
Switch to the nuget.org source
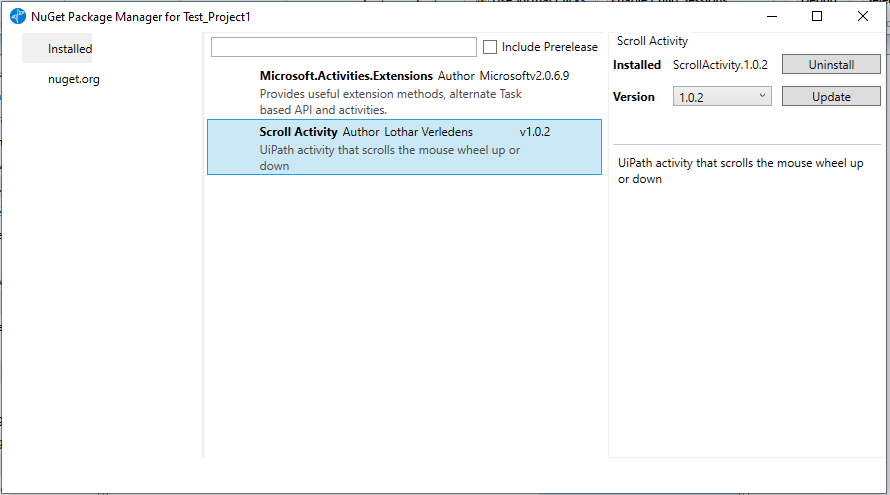point(74,79)
